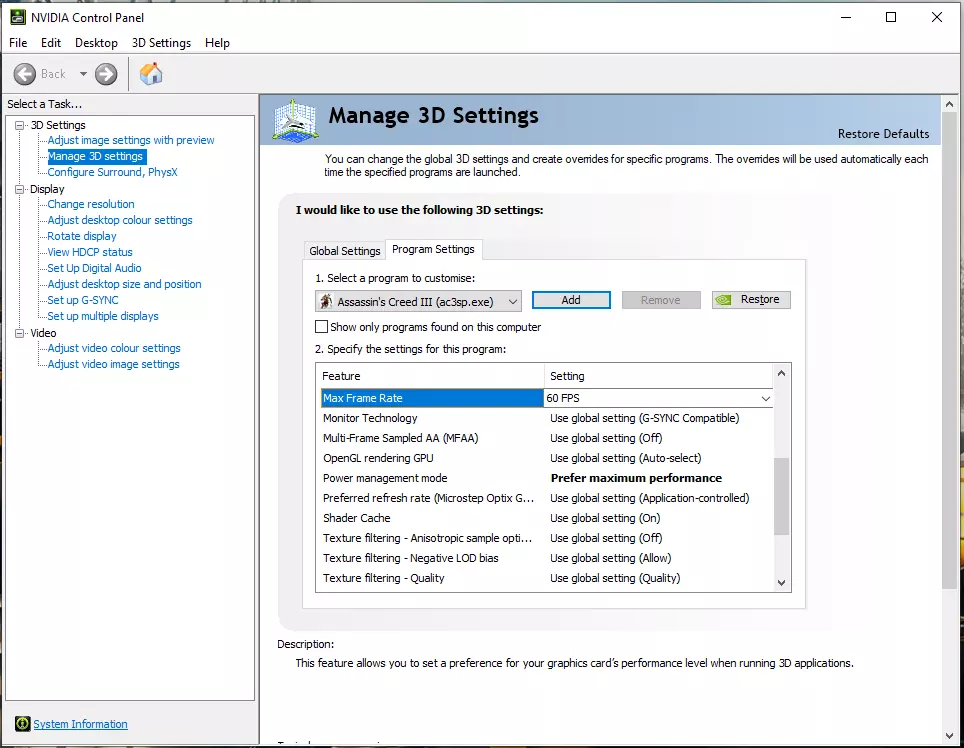Viewport: 964px width, 748px height.
Task: Switch to the Global Settings tab
Action: pos(345,251)
